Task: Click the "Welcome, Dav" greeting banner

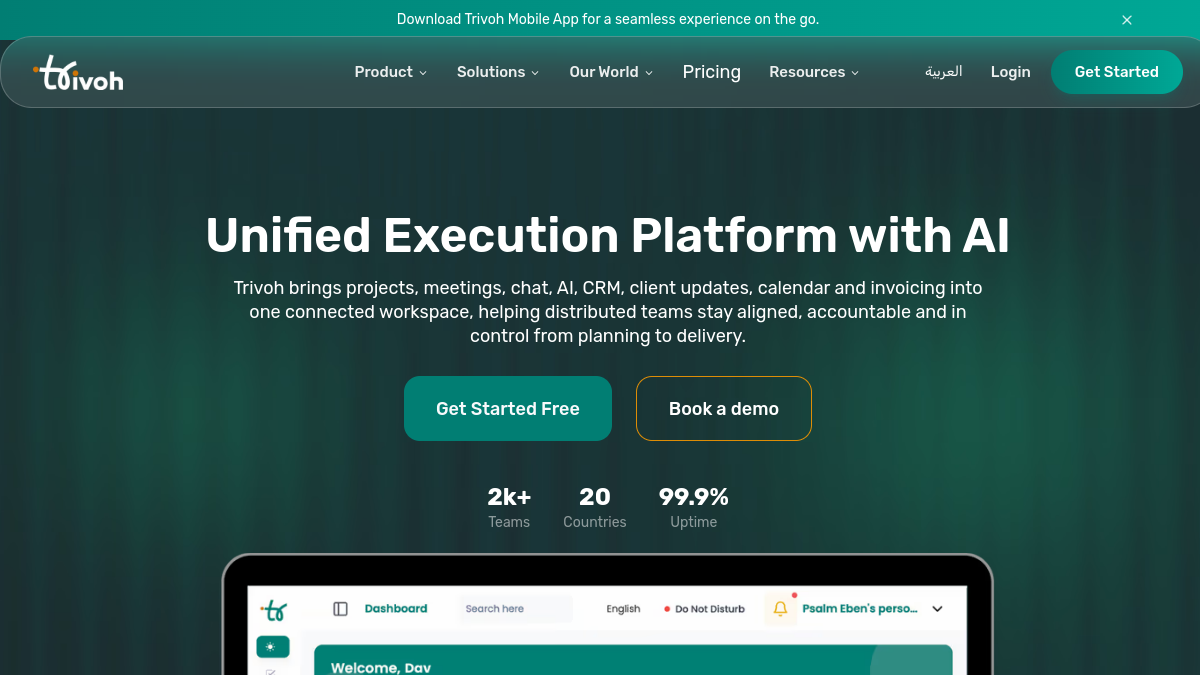Action: pyautogui.click(x=633, y=660)
